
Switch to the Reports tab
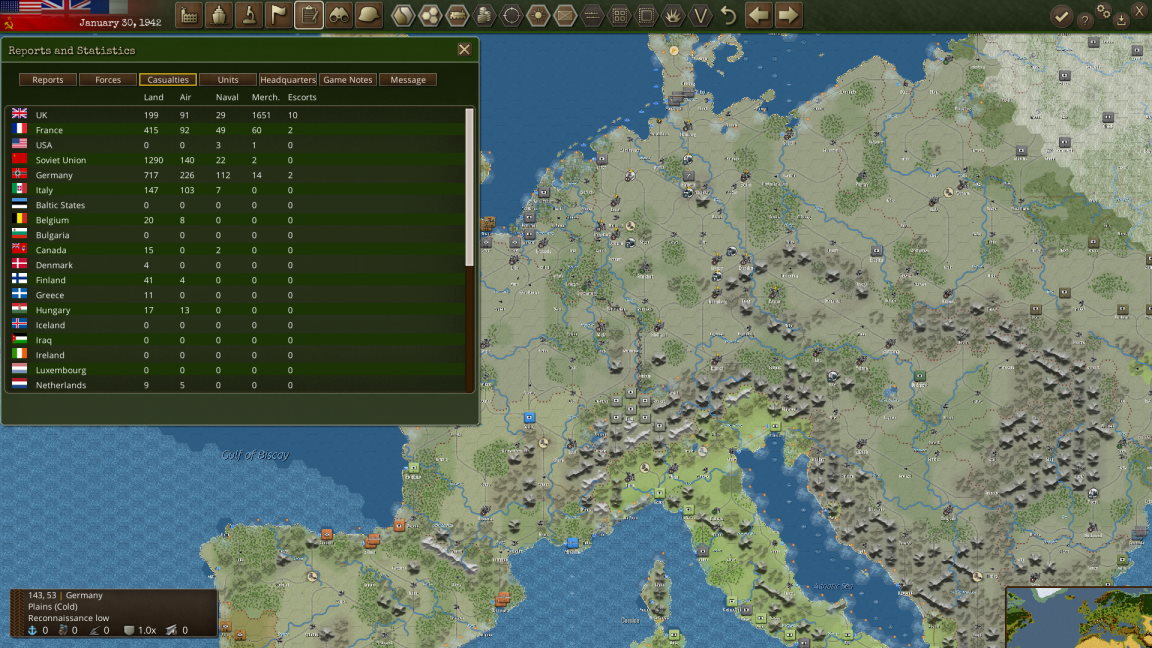(48, 79)
